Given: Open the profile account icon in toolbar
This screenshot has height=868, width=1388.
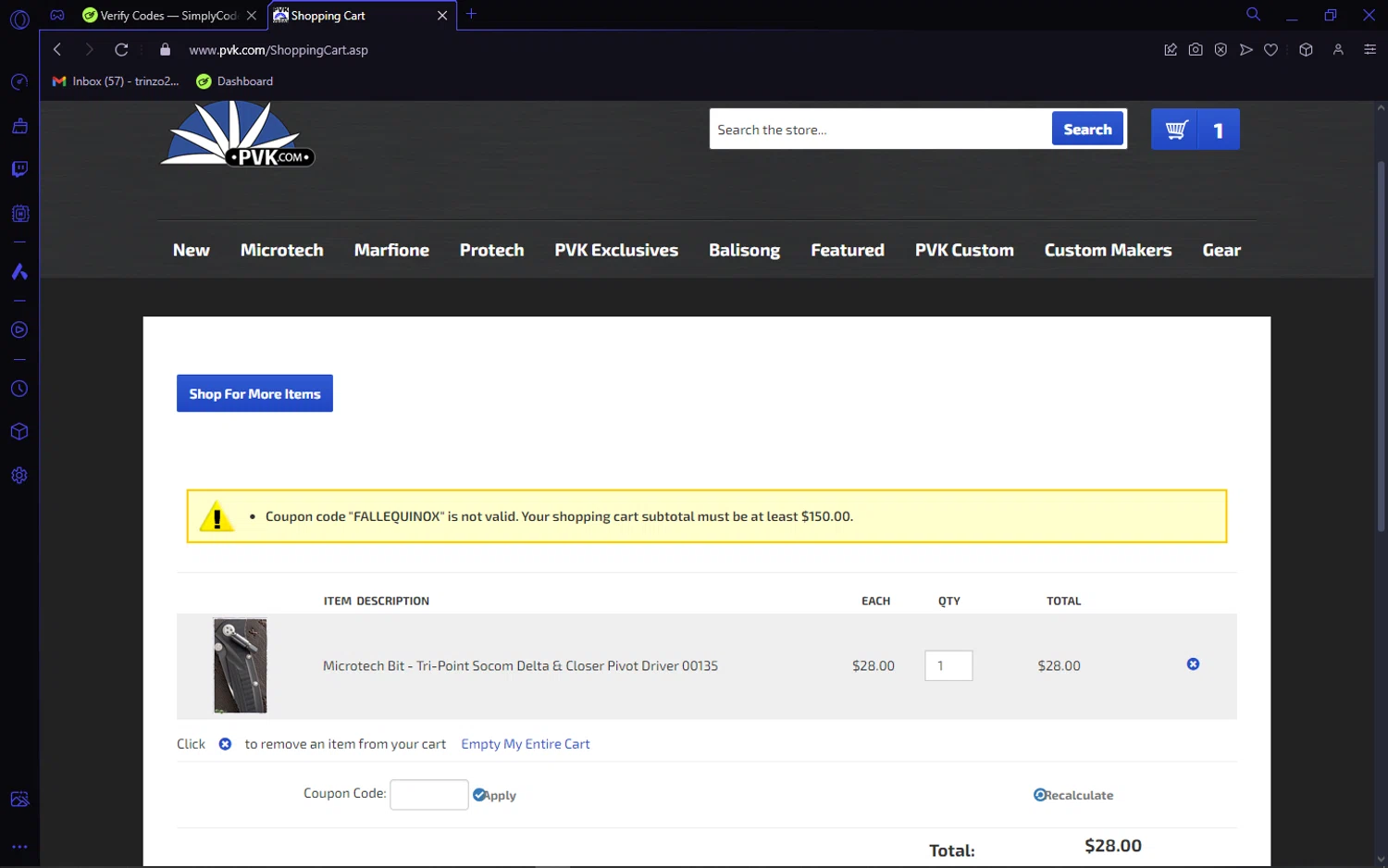Looking at the screenshot, I should pos(1338,50).
